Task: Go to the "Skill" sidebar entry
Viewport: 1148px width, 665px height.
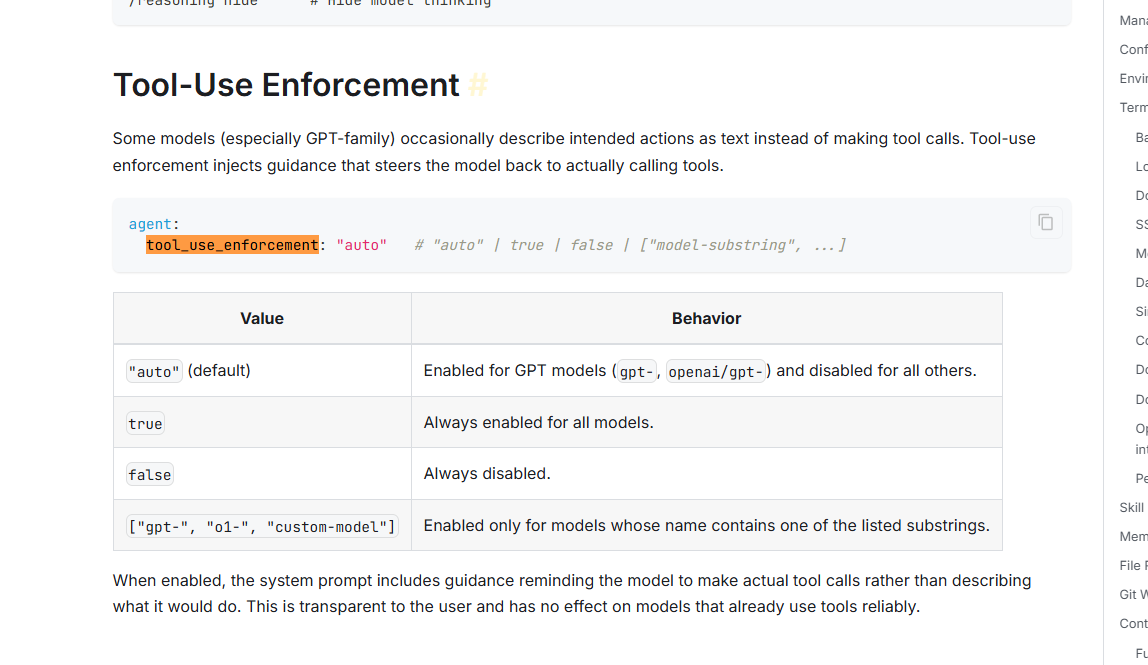Action: [x=1132, y=508]
